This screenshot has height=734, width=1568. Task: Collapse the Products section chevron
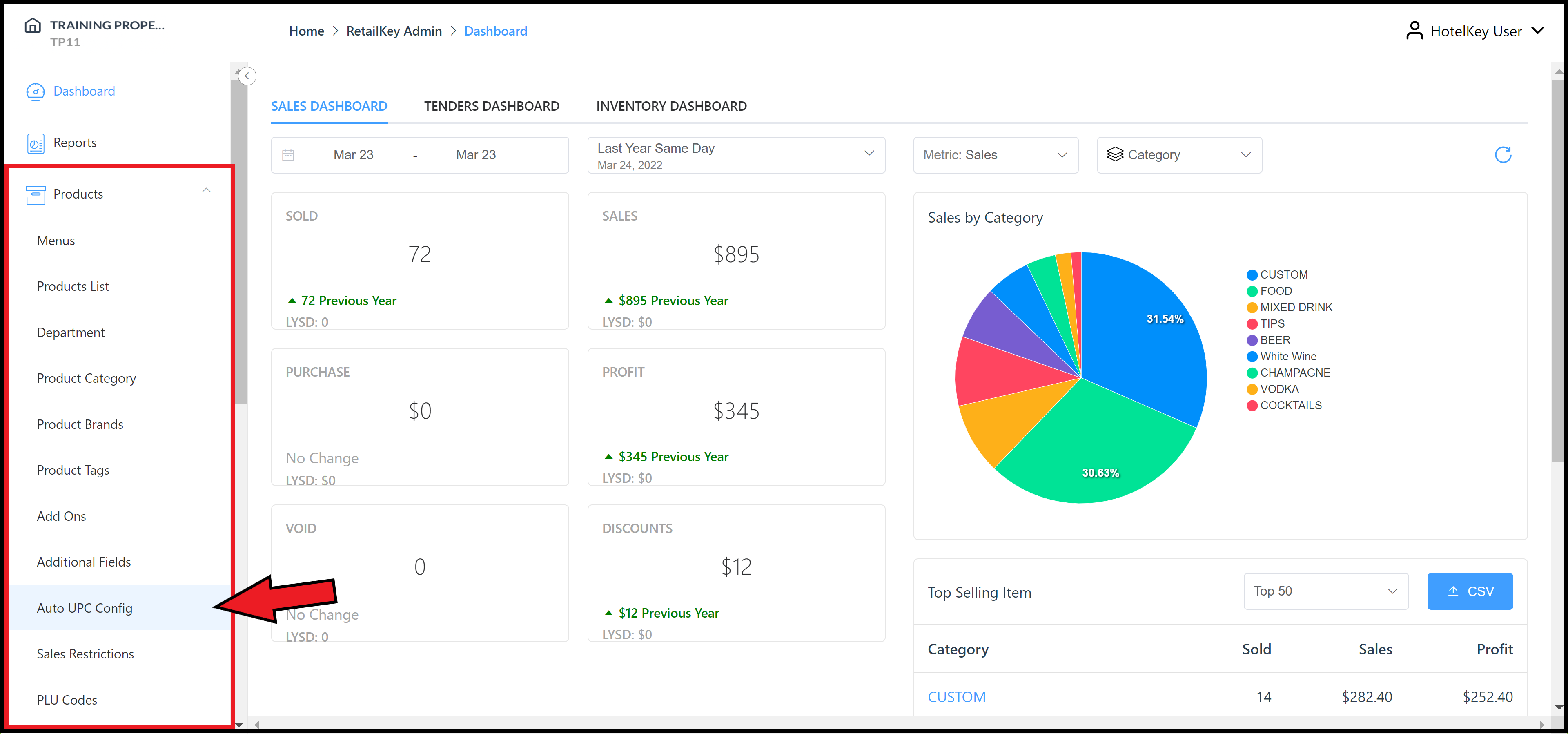[206, 191]
